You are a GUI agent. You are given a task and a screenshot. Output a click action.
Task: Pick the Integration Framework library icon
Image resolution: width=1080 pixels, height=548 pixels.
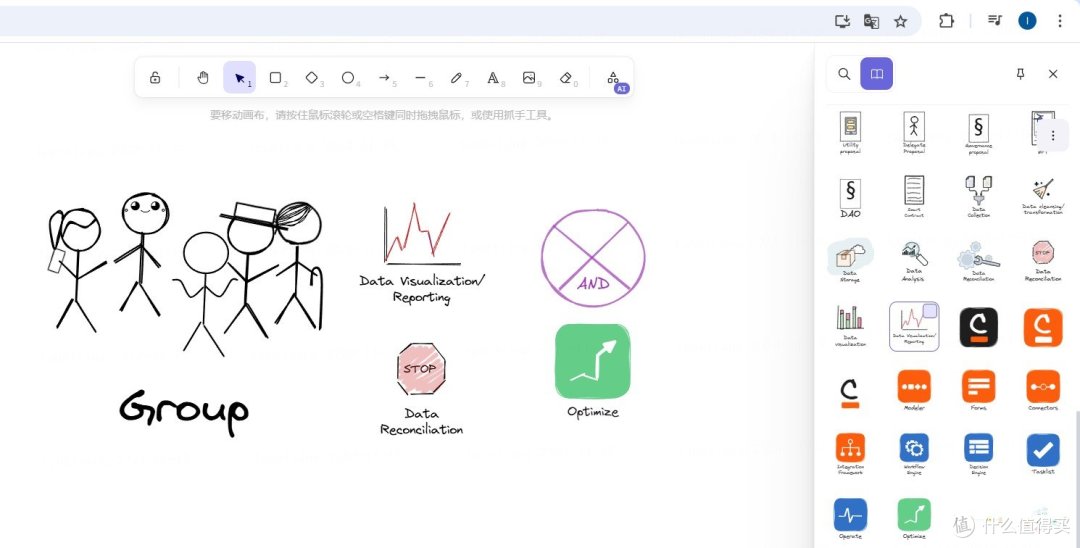tap(850, 454)
